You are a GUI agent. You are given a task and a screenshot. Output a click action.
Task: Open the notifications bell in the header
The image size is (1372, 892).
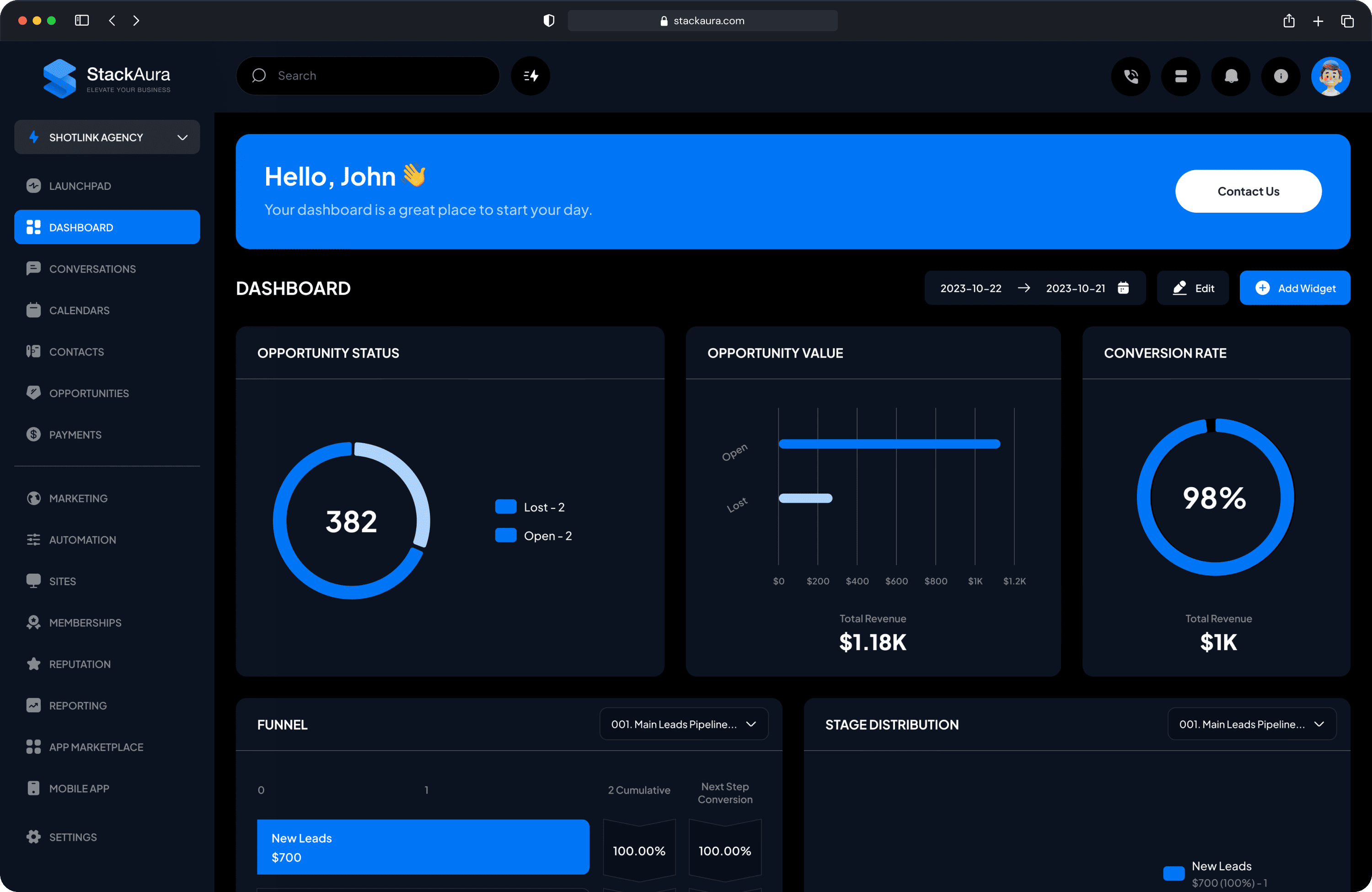pyautogui.click(x=1230, y=75)
